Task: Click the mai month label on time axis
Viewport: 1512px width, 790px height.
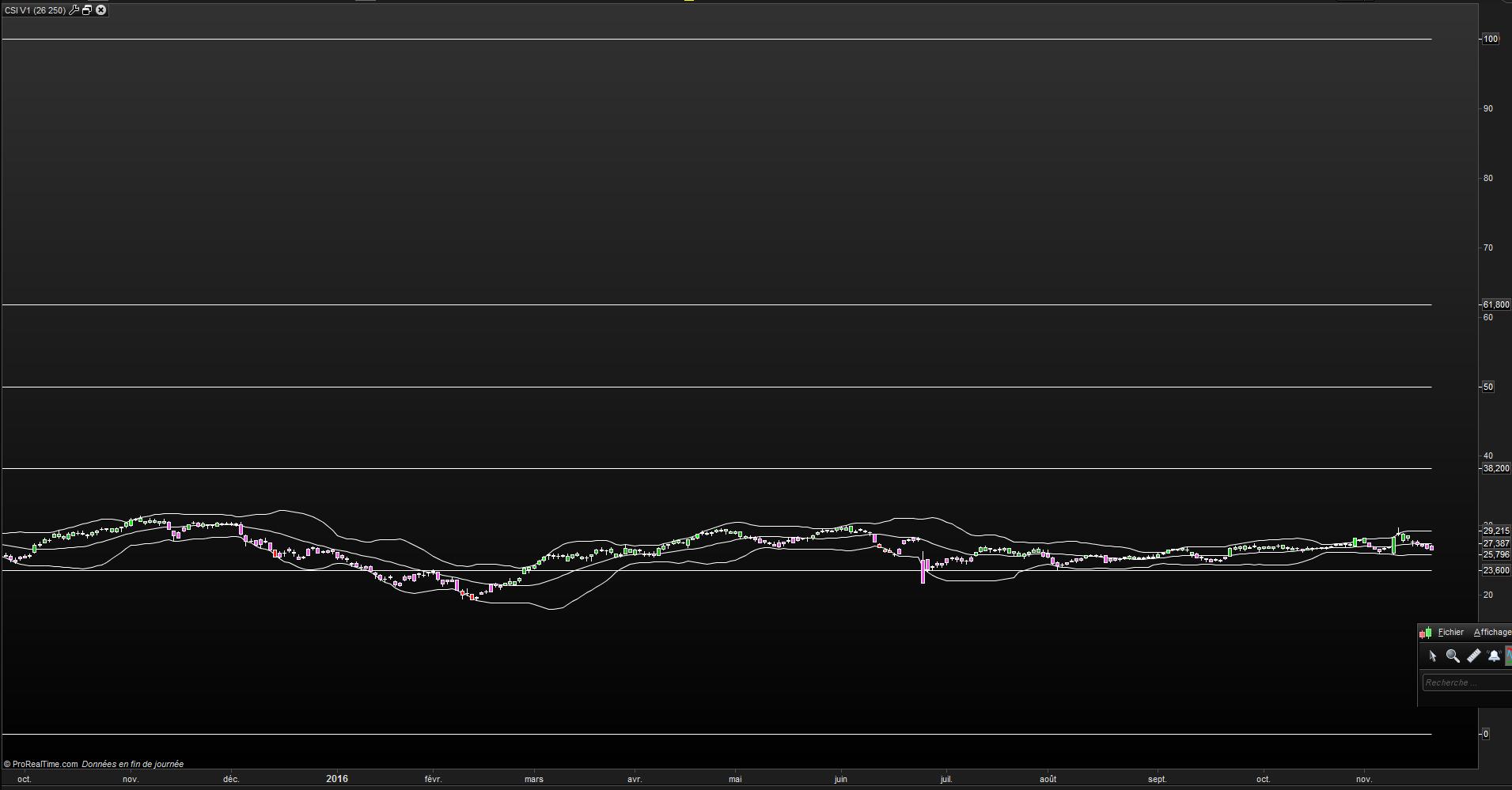Action: click(735, 779)
